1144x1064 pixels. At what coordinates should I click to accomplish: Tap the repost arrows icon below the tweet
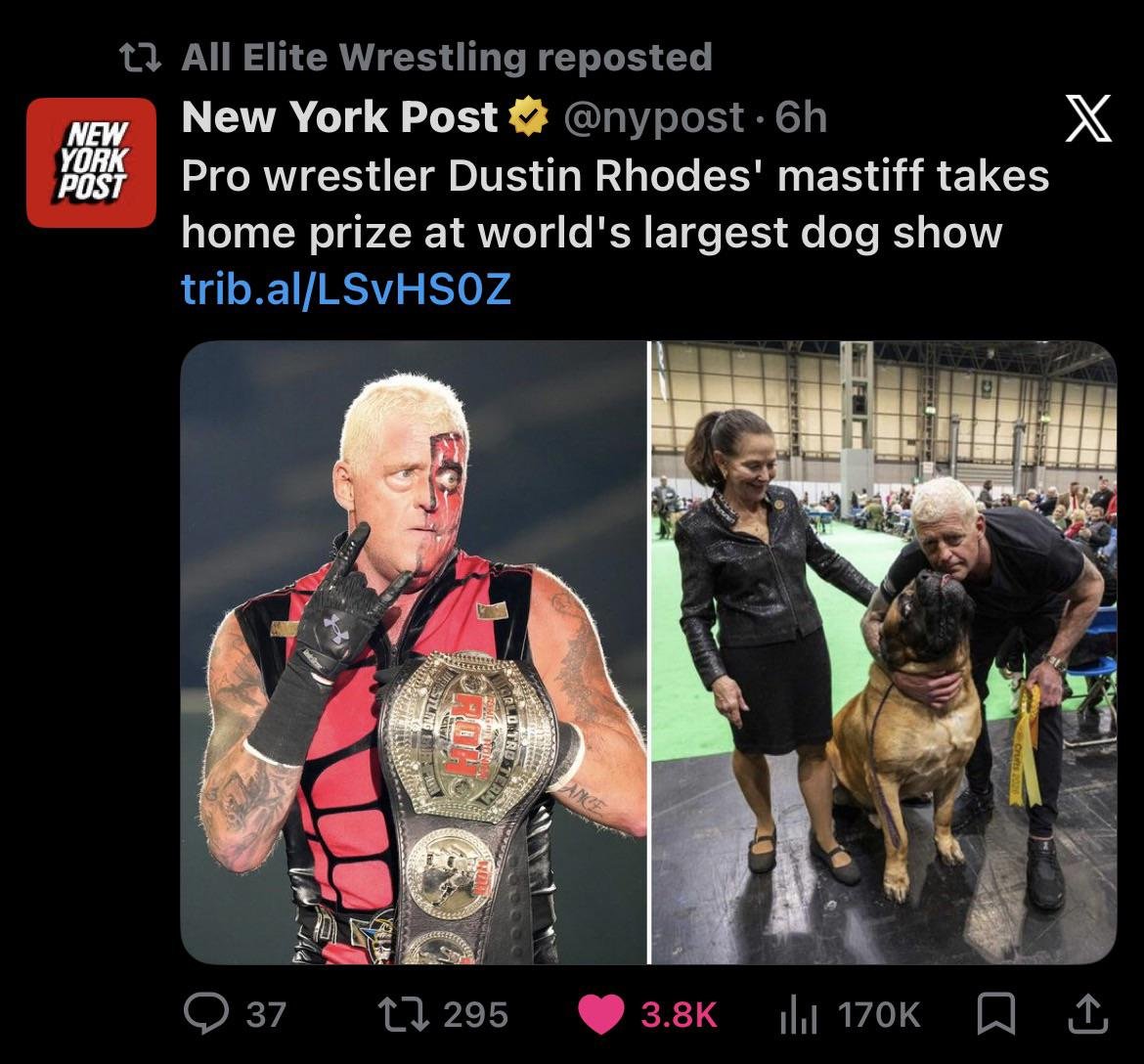pyautogui.click(x=403, y=1014)
